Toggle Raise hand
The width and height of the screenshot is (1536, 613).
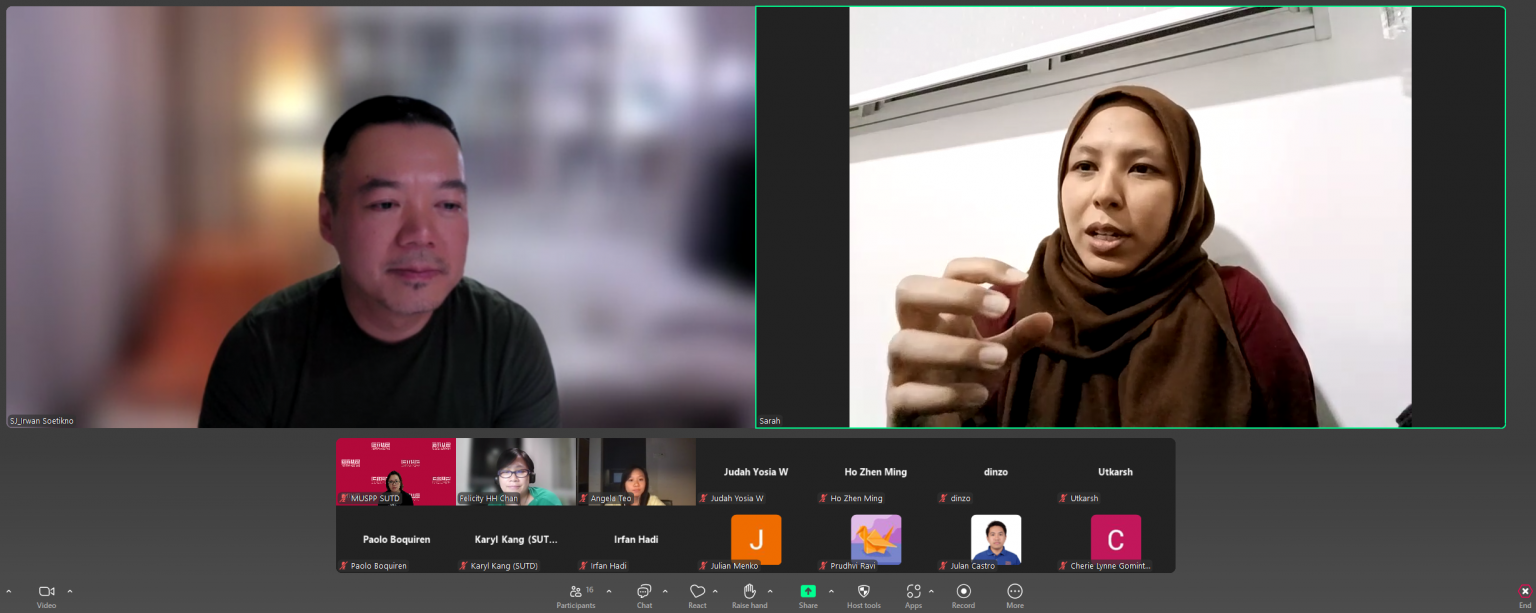coord(749,592)
